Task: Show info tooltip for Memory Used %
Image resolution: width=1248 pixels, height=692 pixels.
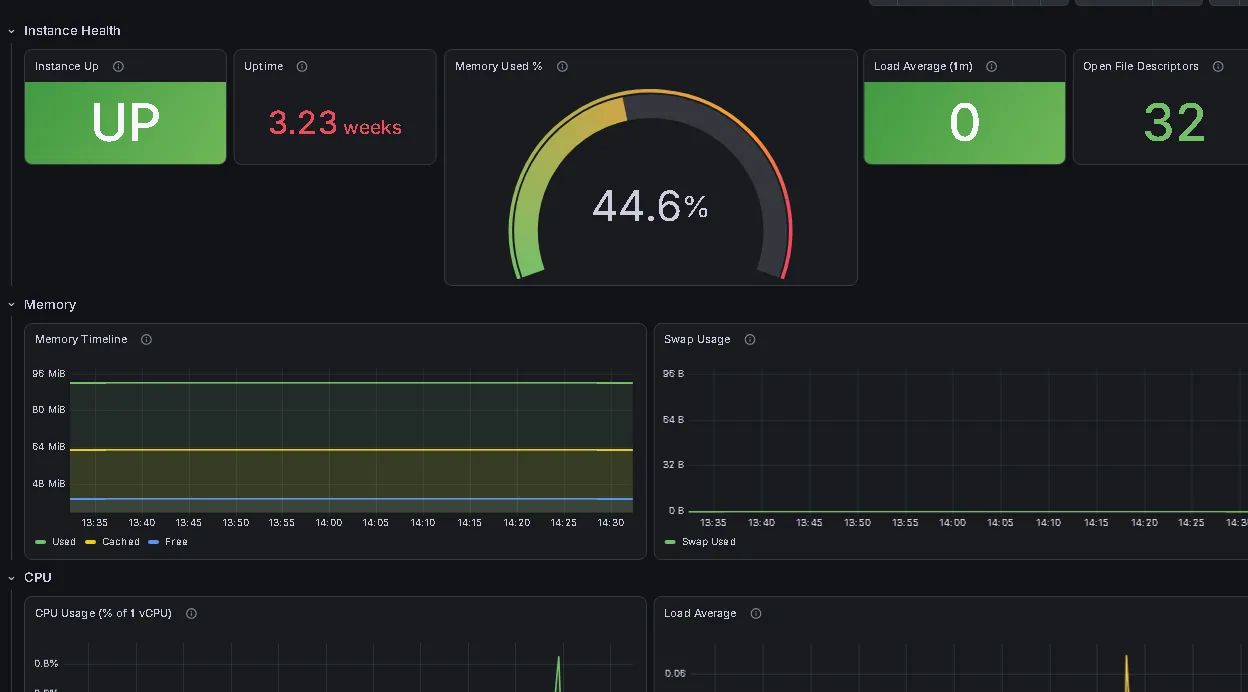Action: tap(562, 67)
